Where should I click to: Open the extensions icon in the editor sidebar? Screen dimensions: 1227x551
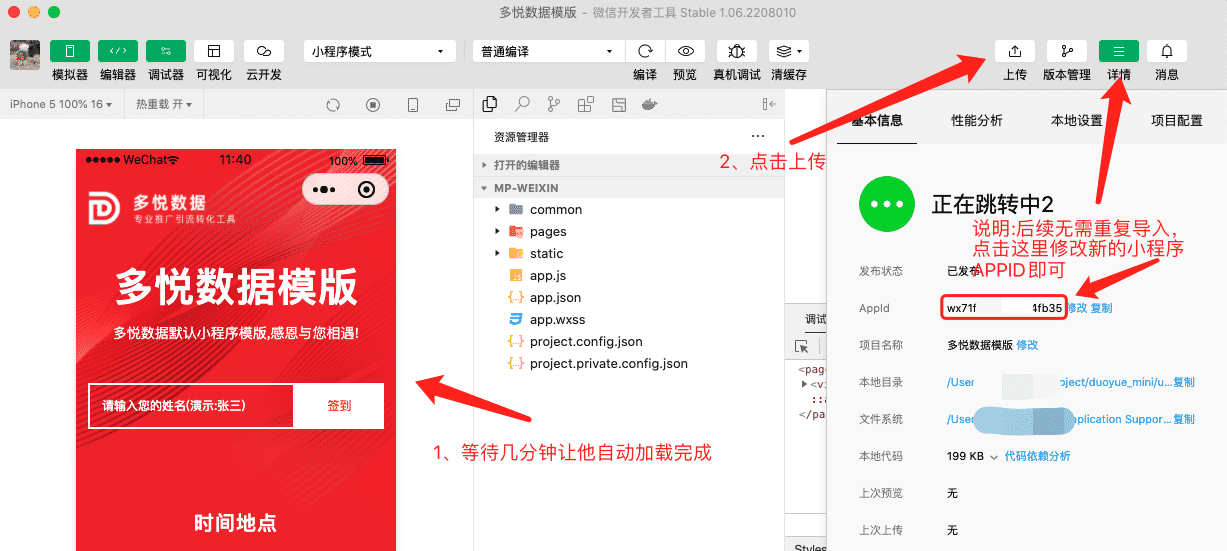pos(586,104)
